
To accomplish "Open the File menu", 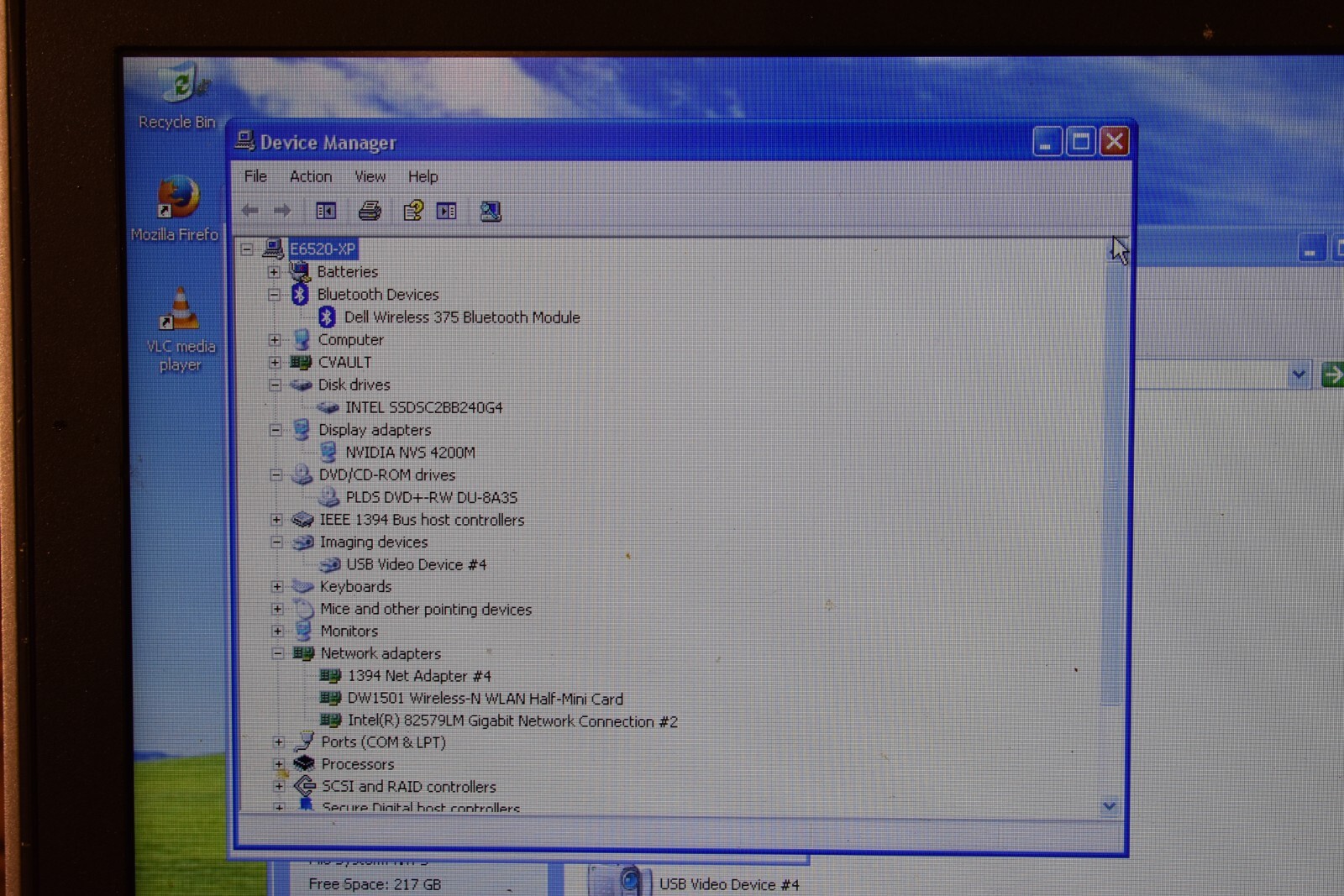I will (255, 176).
